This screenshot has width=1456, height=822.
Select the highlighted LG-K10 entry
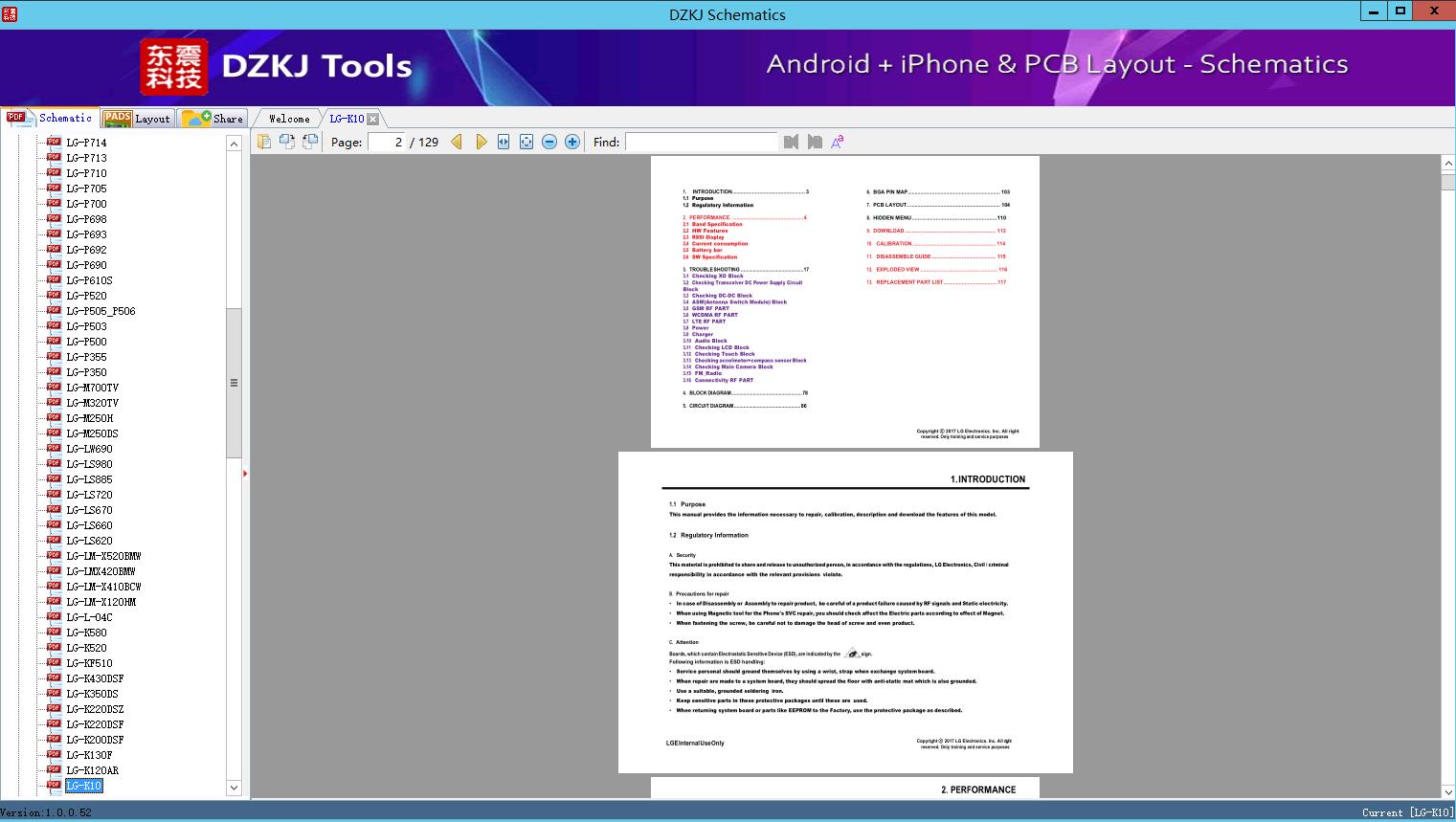83,786
